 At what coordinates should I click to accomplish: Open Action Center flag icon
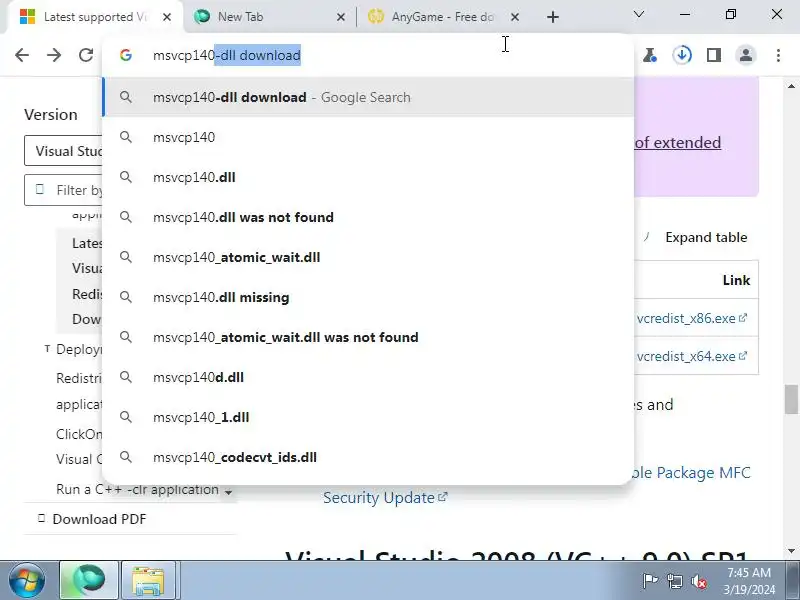(x=650, y=581)
